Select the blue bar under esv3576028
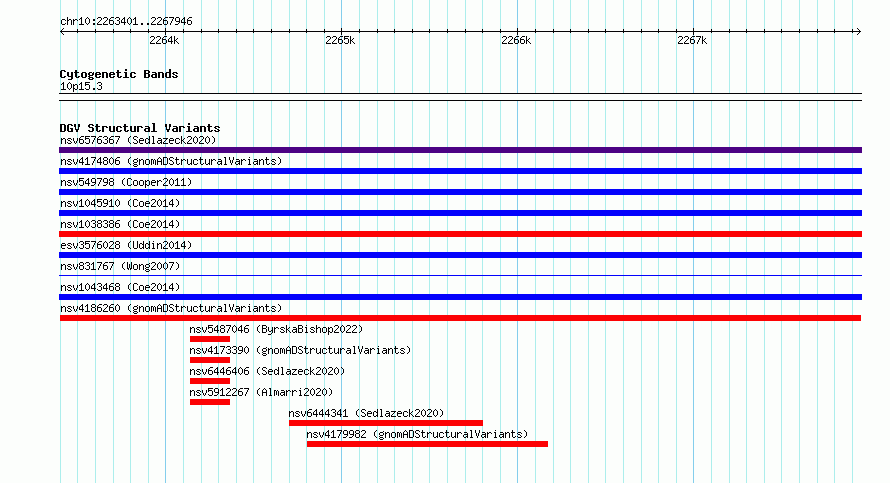Image resolution: width=890 pixels, height=483 pixels. [460, 255]
